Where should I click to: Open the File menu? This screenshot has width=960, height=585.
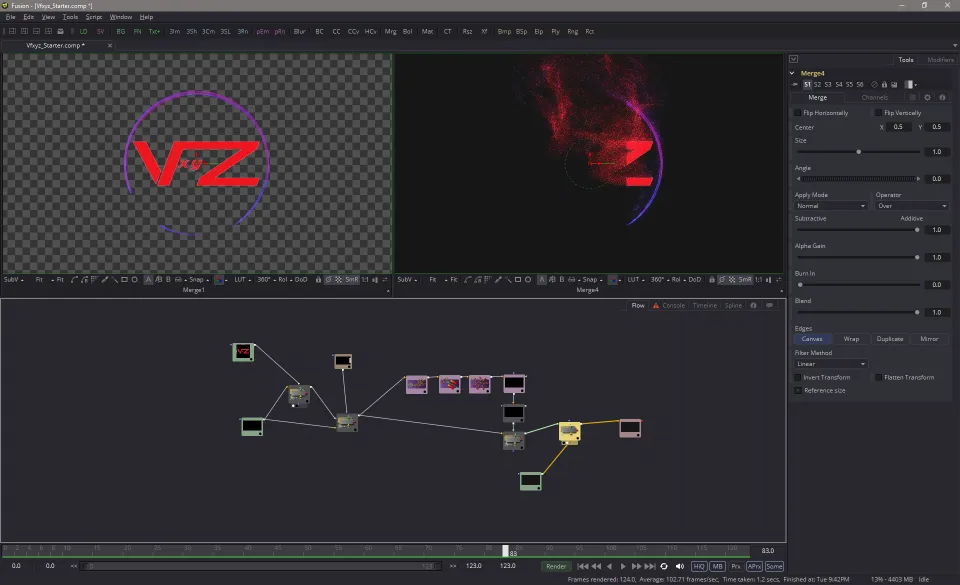10,17
